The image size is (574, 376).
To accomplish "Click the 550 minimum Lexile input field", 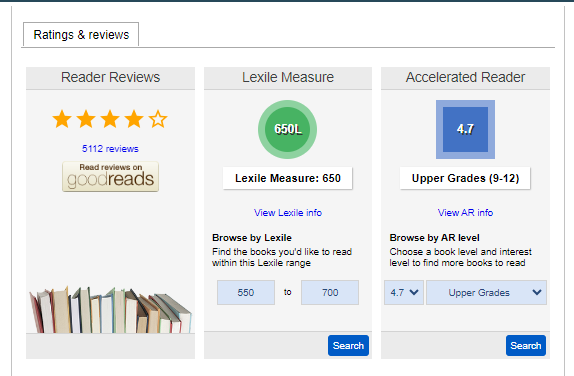I will click(246, 293).
